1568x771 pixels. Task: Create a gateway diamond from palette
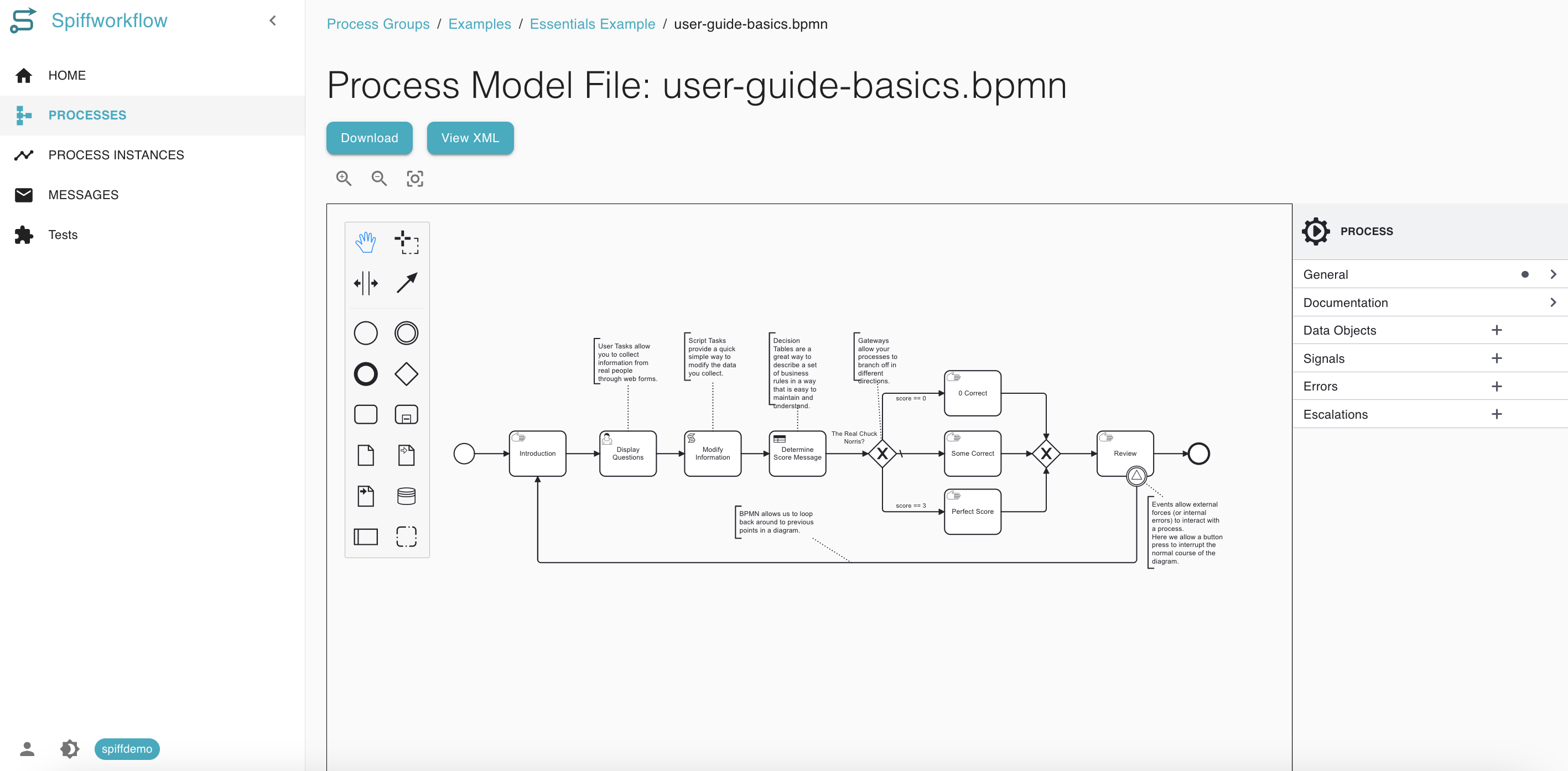coord(406,374)
